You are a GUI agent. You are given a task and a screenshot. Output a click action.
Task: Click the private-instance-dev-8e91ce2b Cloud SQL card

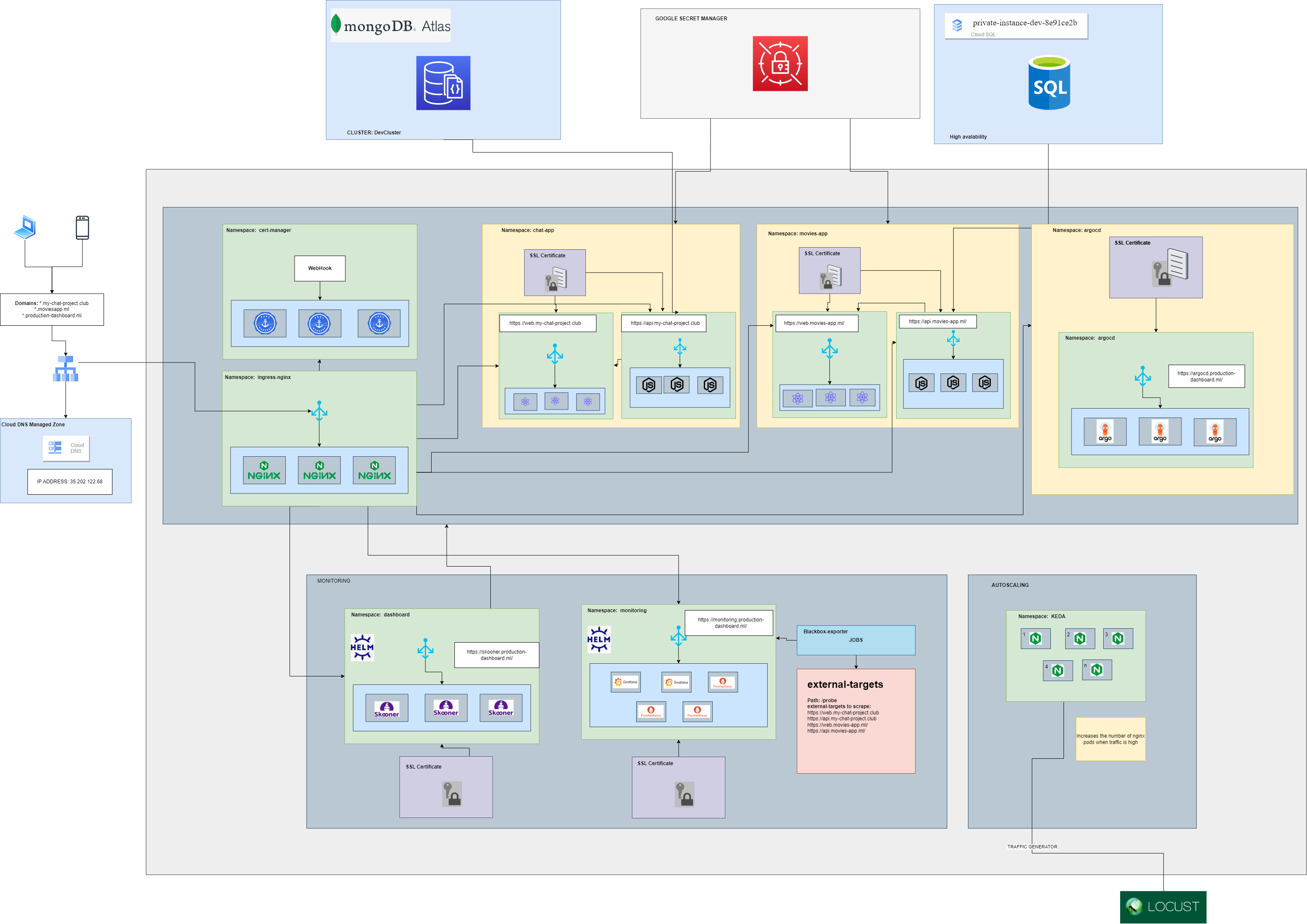(x=1015, y=27)
